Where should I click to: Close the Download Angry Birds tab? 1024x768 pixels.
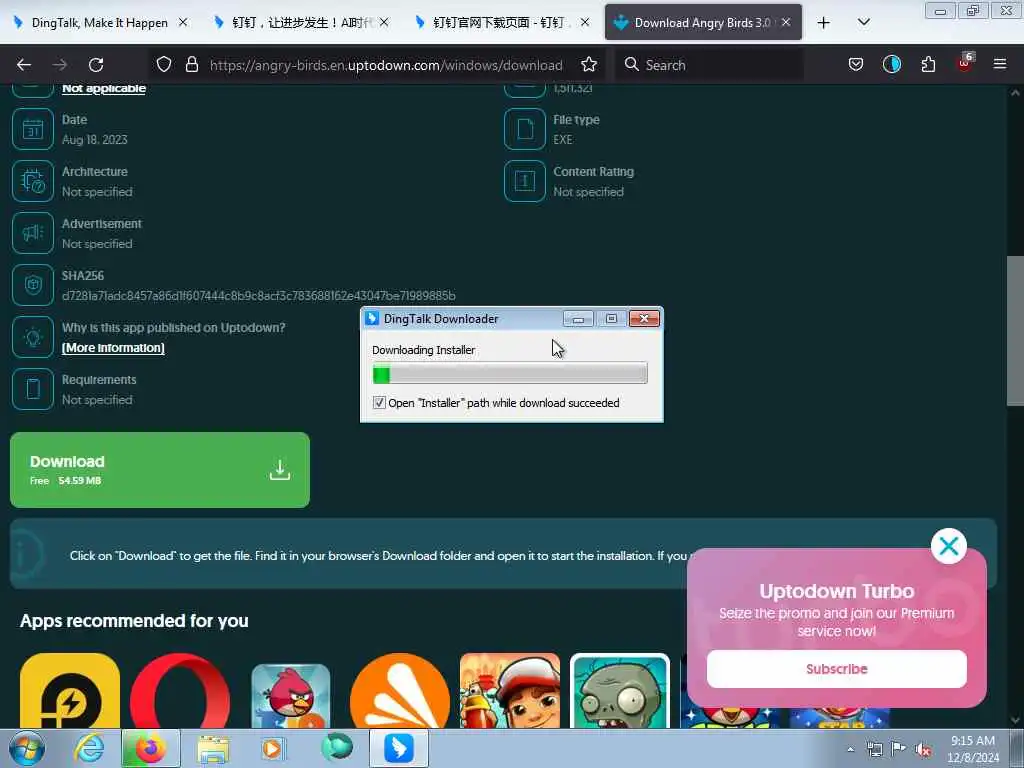pyautogui.click(x=786, y=22)
